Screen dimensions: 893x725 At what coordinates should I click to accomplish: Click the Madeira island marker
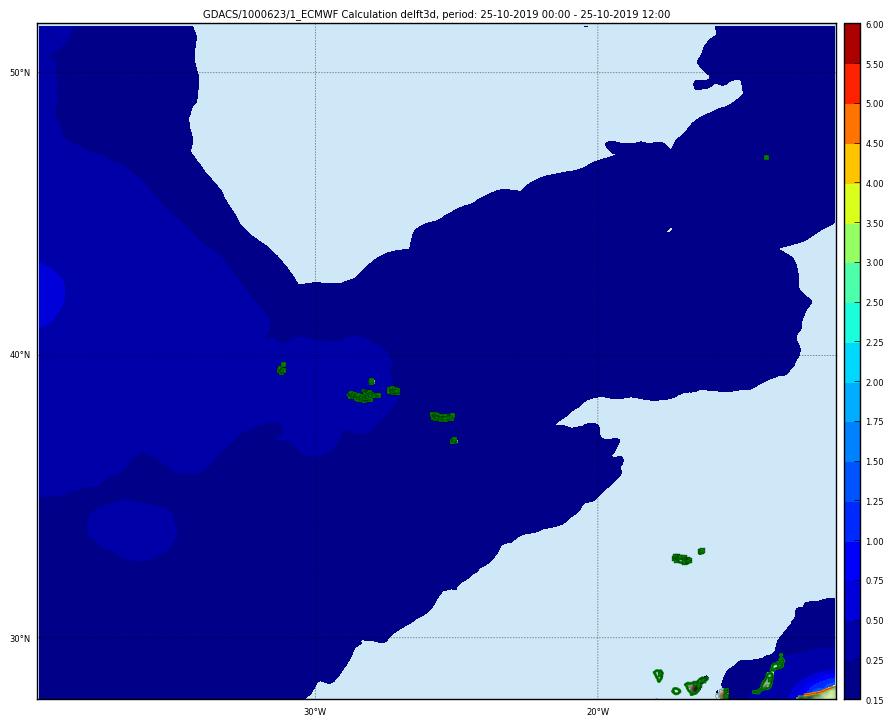682,559
